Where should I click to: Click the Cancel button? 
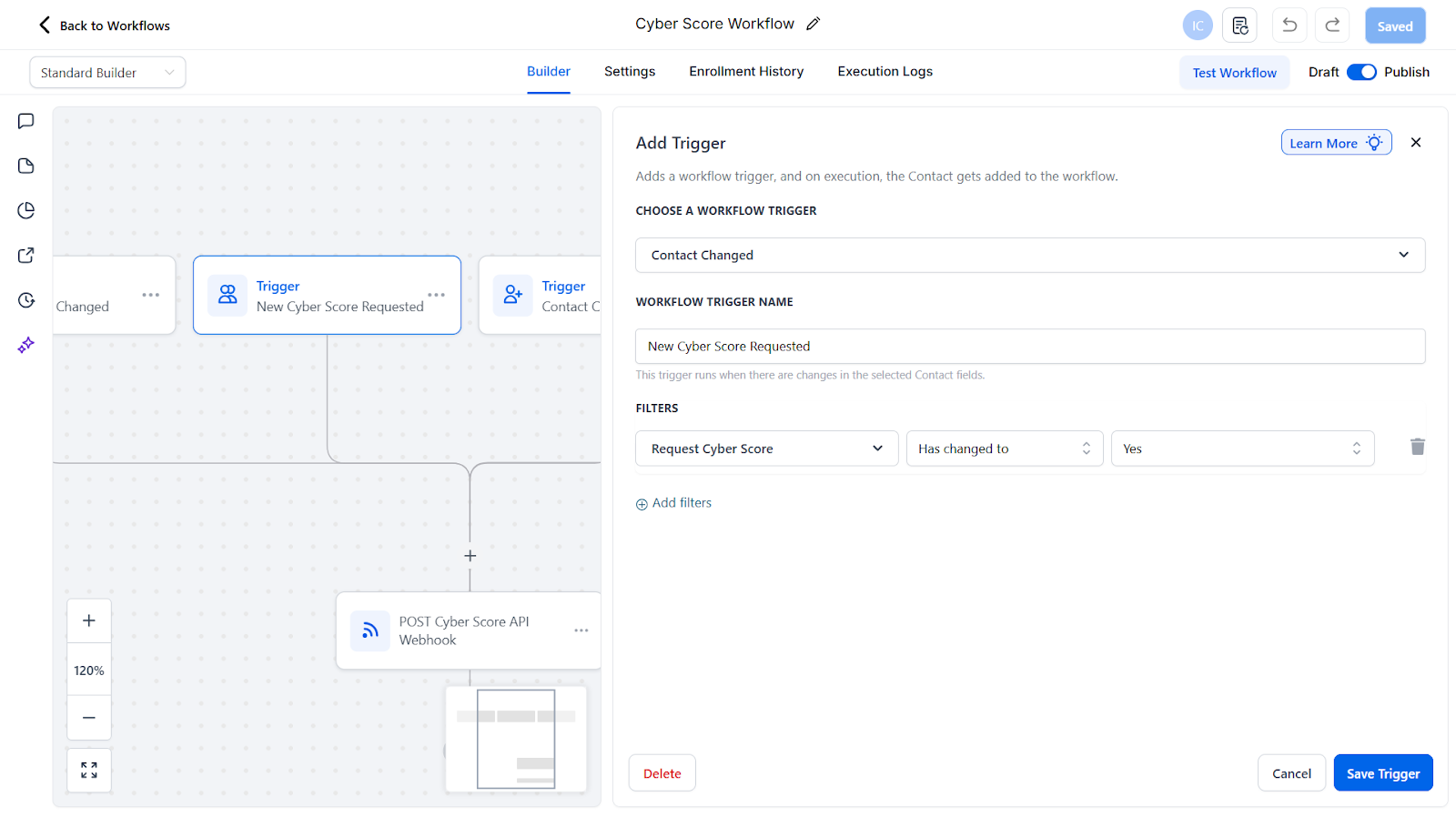coord(1292,773)
